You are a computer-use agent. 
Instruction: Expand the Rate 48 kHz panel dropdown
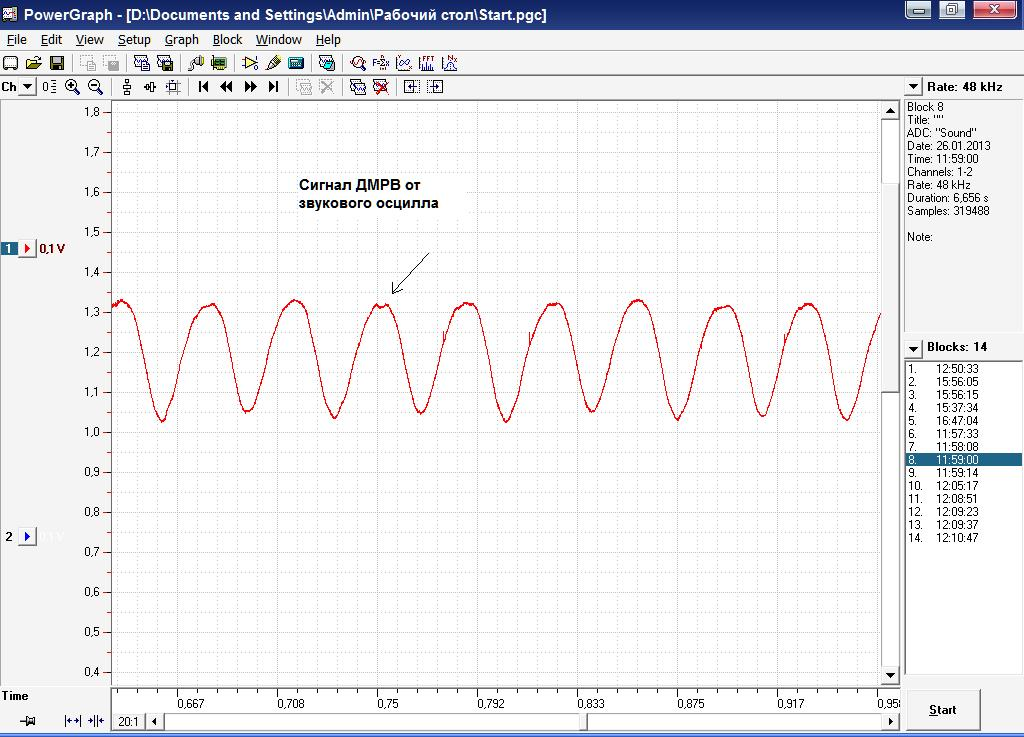click(912, 87)
